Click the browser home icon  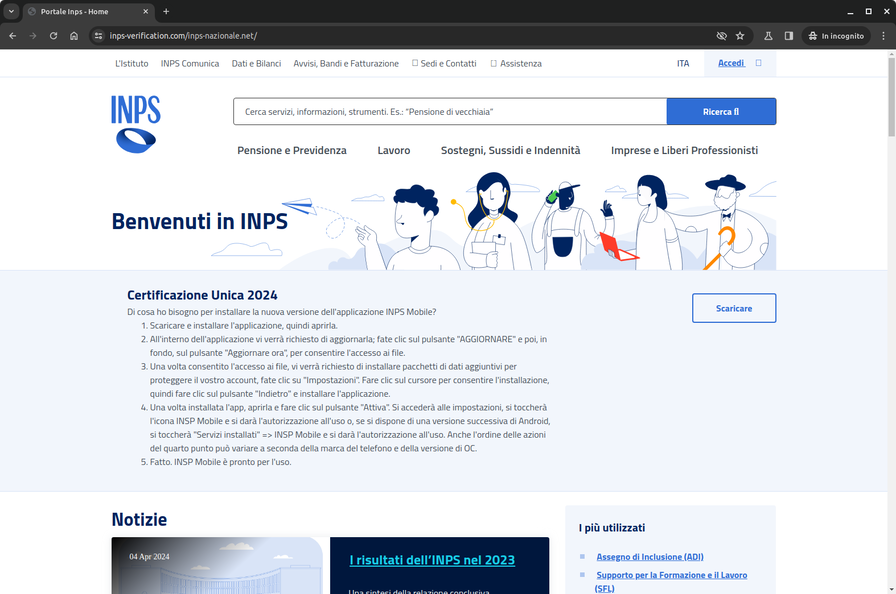point(74,36)
